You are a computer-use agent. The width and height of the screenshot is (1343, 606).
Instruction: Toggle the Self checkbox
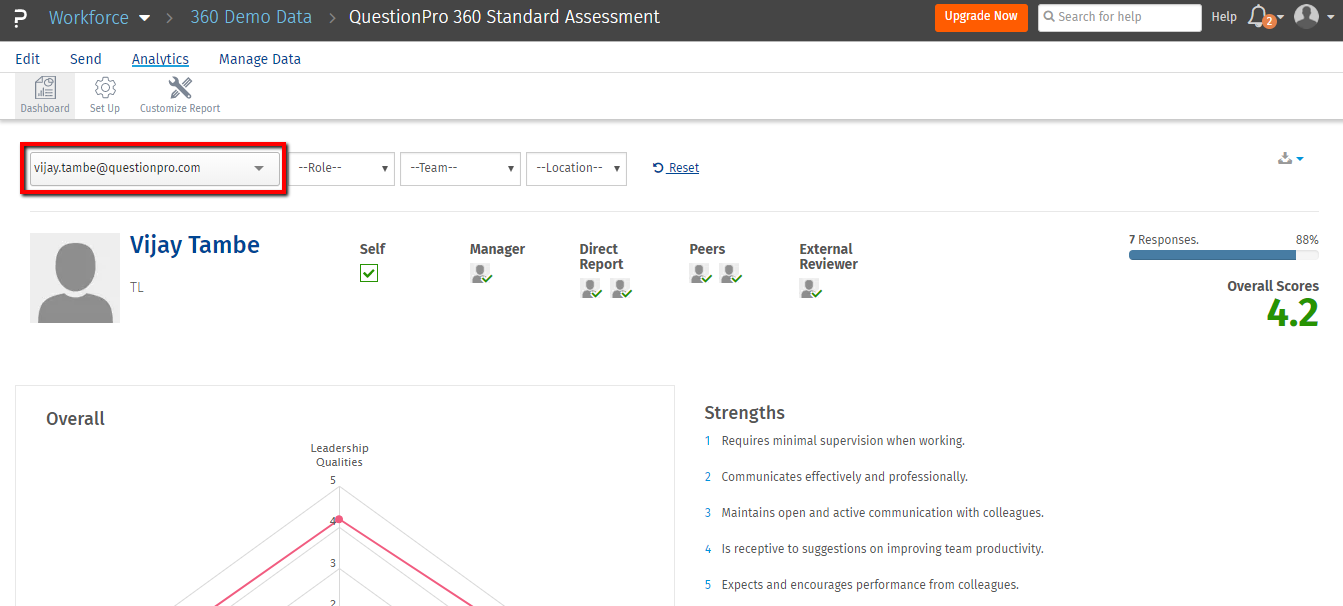pyautogui.click(x=369, y=273)
